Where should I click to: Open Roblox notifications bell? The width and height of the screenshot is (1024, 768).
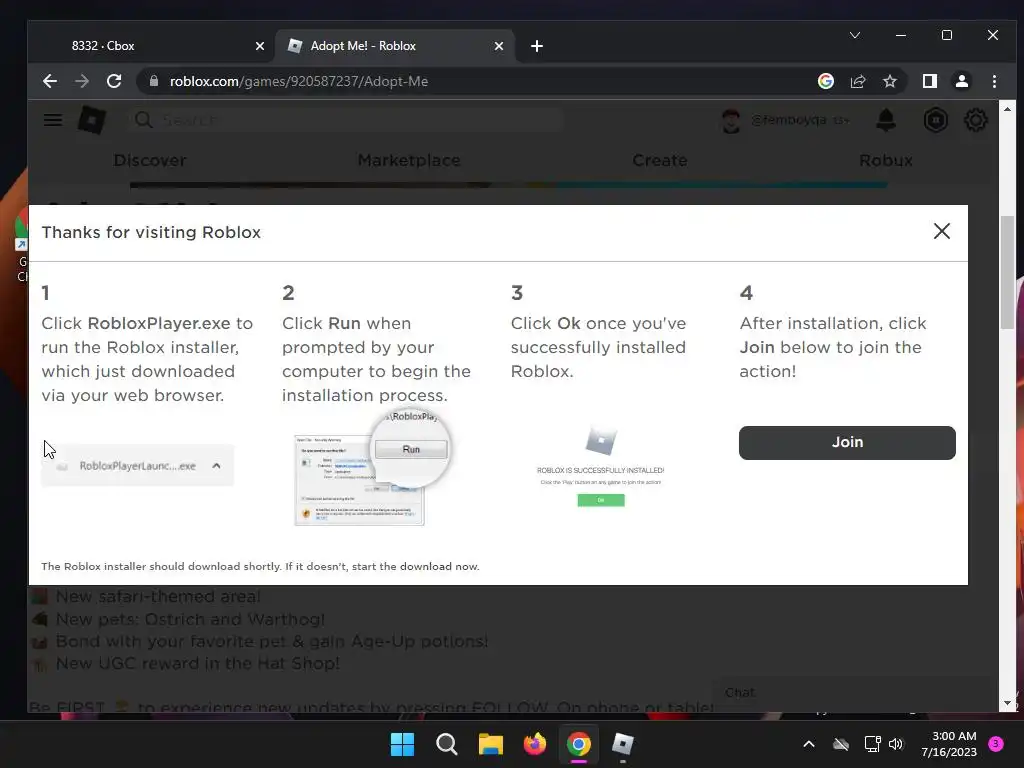click(x=886, y=120)
